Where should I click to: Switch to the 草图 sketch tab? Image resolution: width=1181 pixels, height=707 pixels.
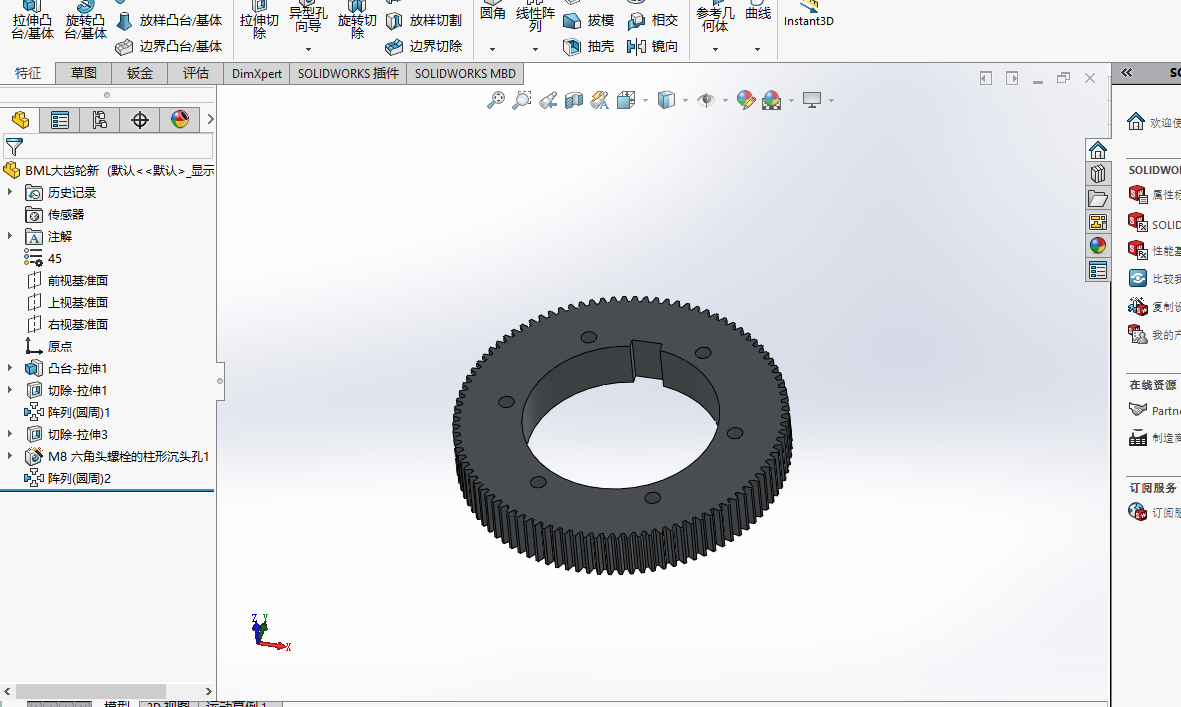click(84, 73)
